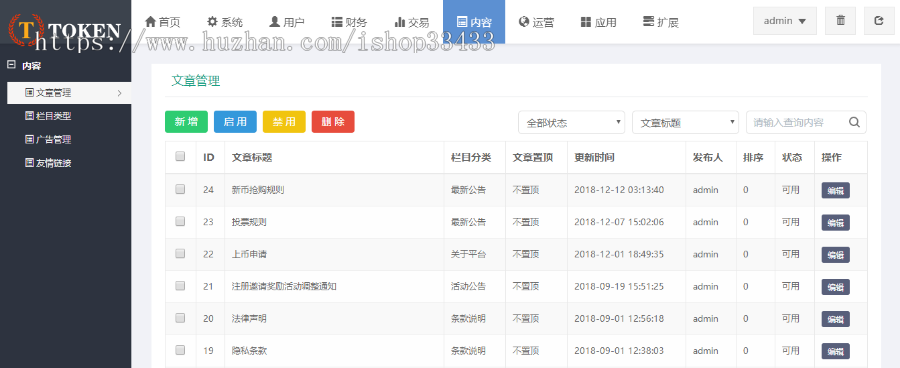Collapse the 内容 sidebar section

(11, 65)
